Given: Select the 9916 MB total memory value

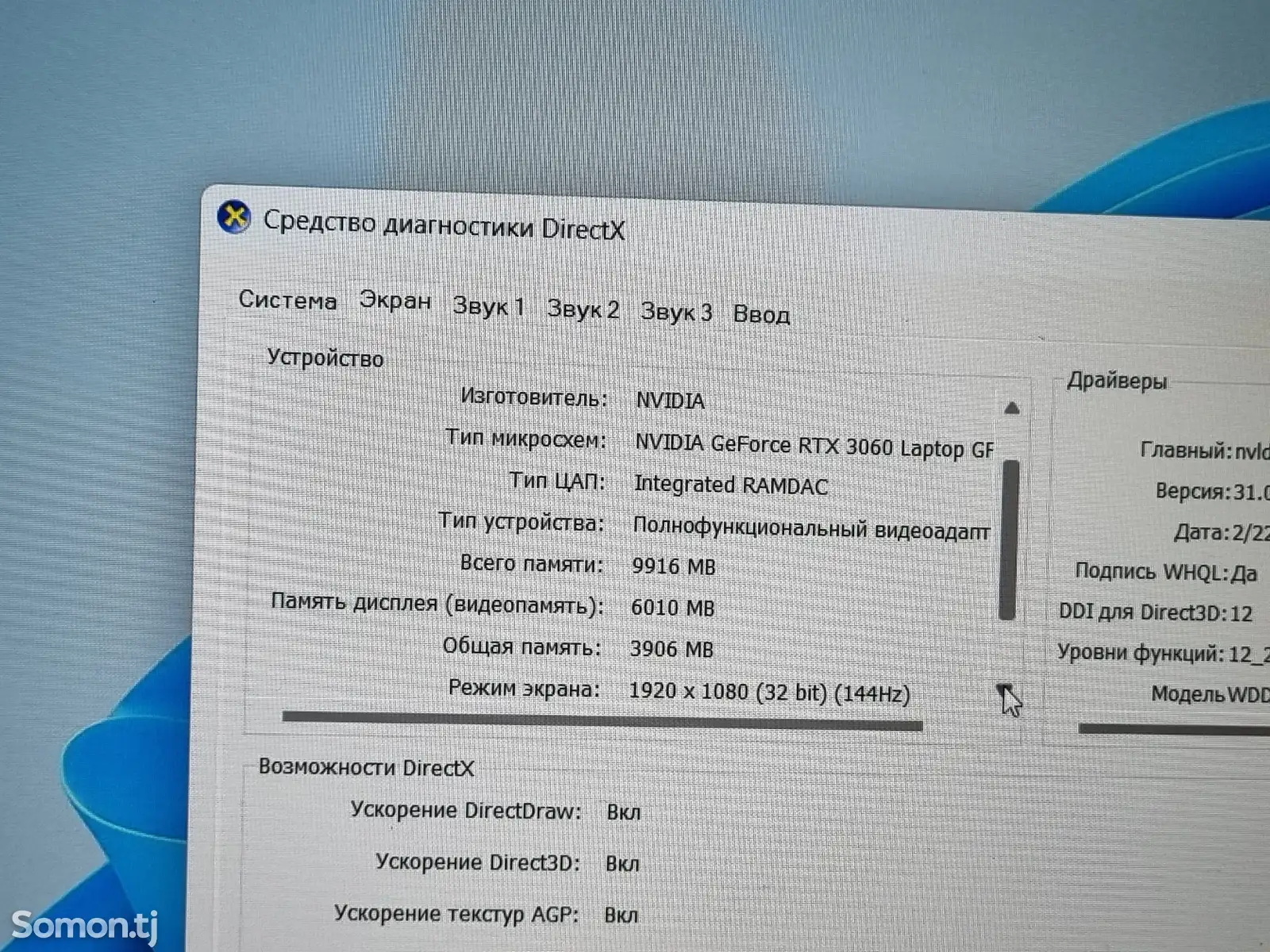Looking at the screenshot, I should click(673, 566).
